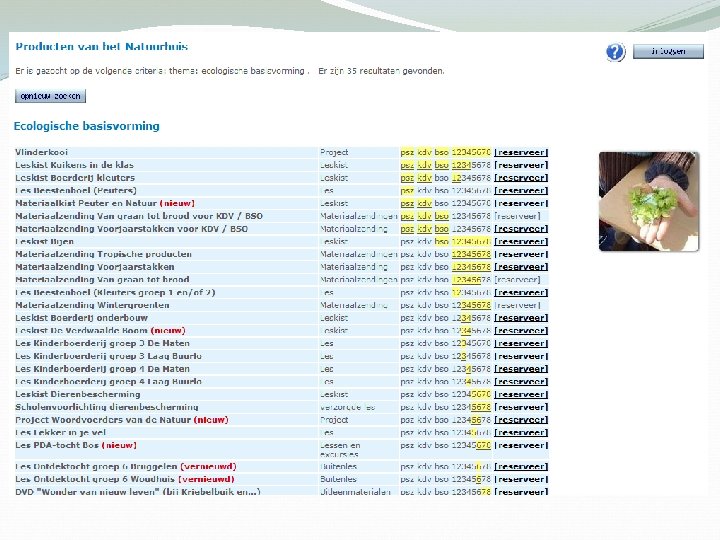Open Leskist Dierenbescherming
The image size is (720, 540).
(x=78, y=394)
